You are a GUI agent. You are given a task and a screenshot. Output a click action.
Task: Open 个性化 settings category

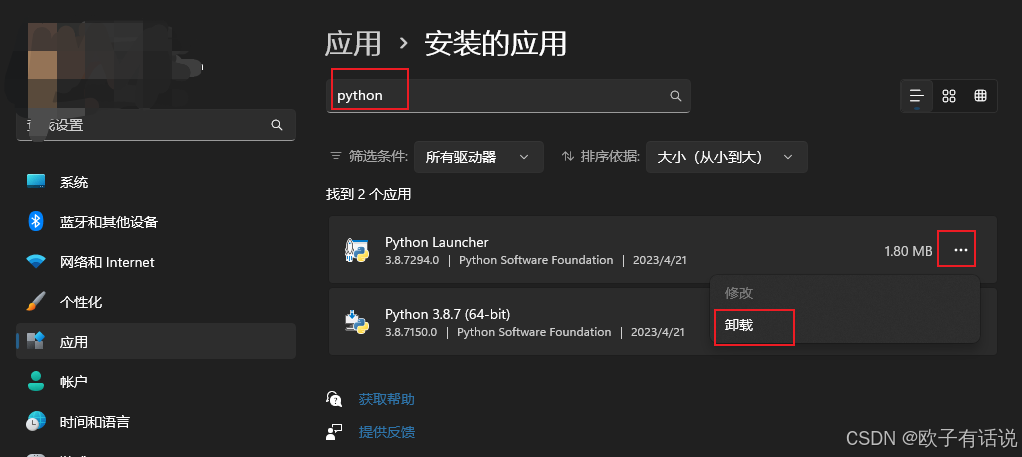[156, 302]
